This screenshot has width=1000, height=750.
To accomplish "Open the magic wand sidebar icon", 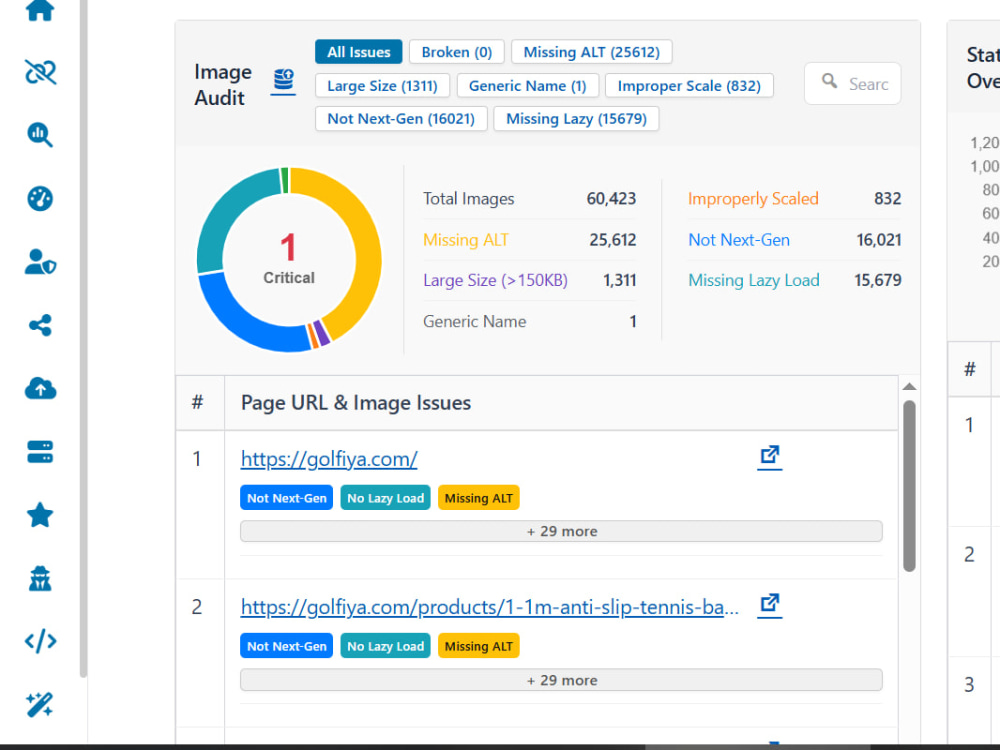I will click(x=40, y=705).
